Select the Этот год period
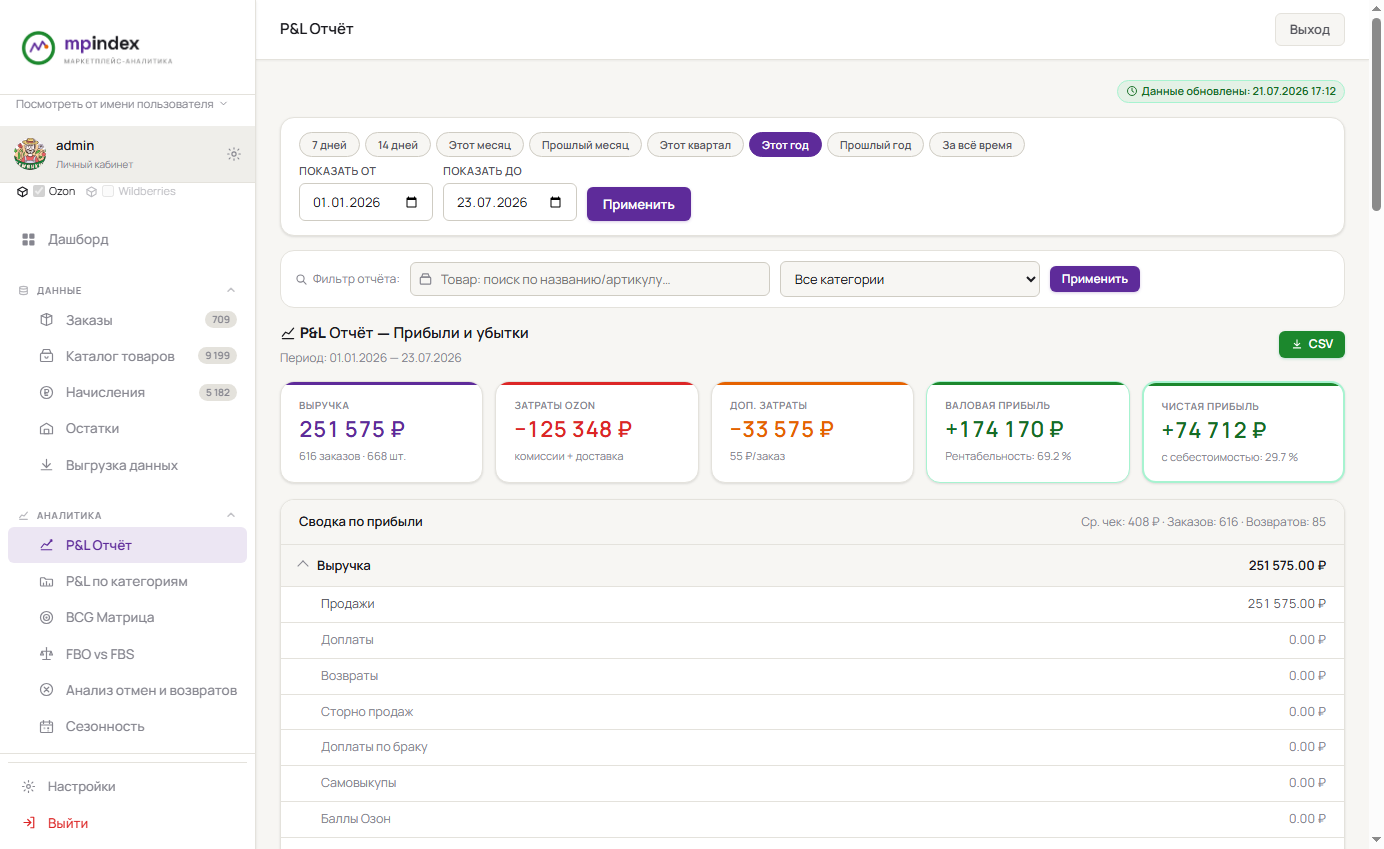 coord(785,145)
